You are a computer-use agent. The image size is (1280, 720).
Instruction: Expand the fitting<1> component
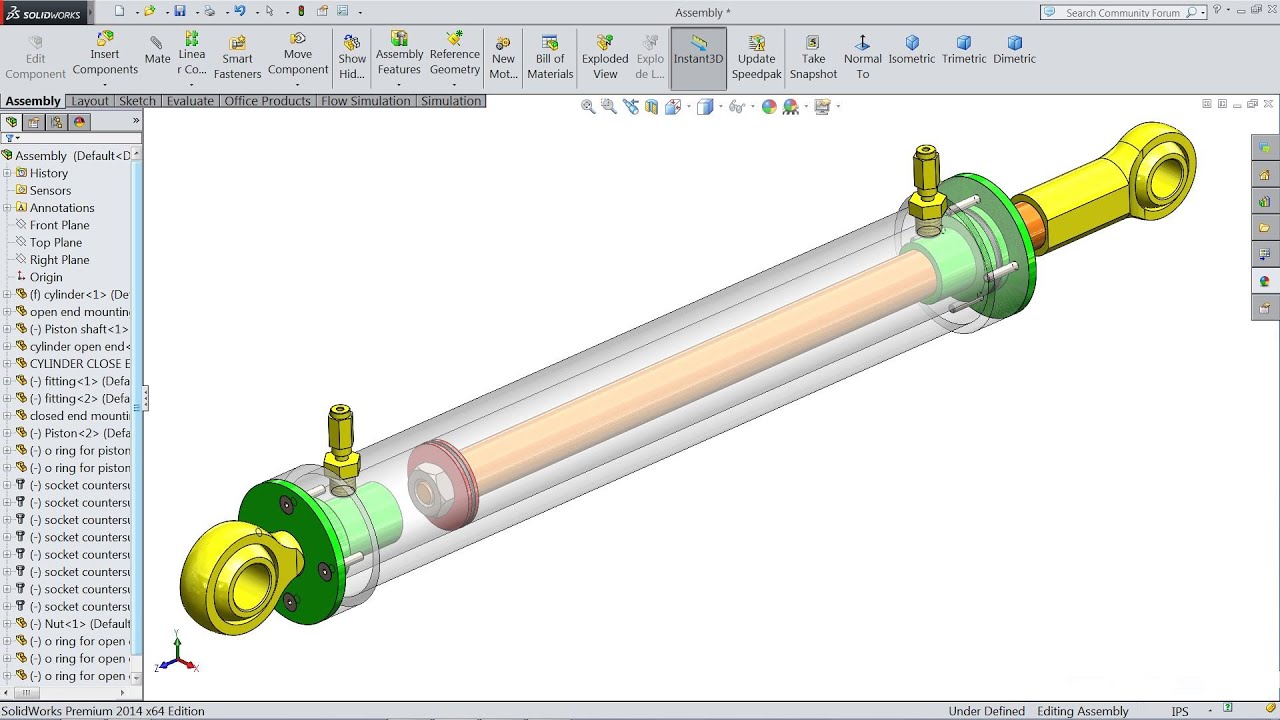pos(7,381)
